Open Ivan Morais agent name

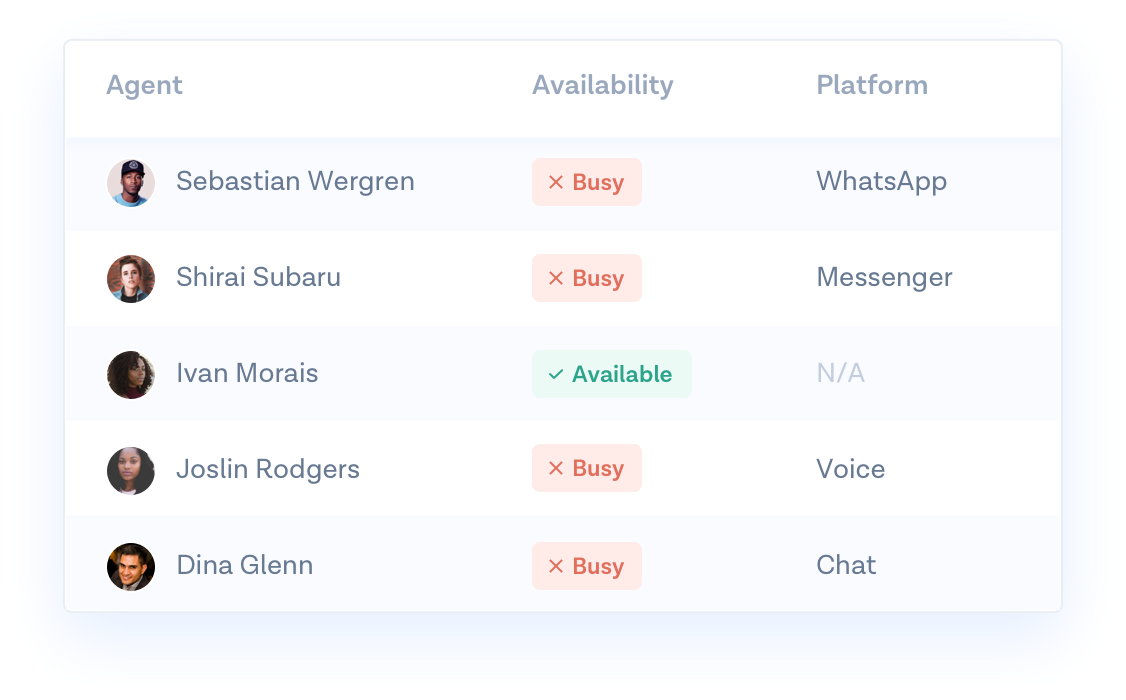tap(247, 374)
